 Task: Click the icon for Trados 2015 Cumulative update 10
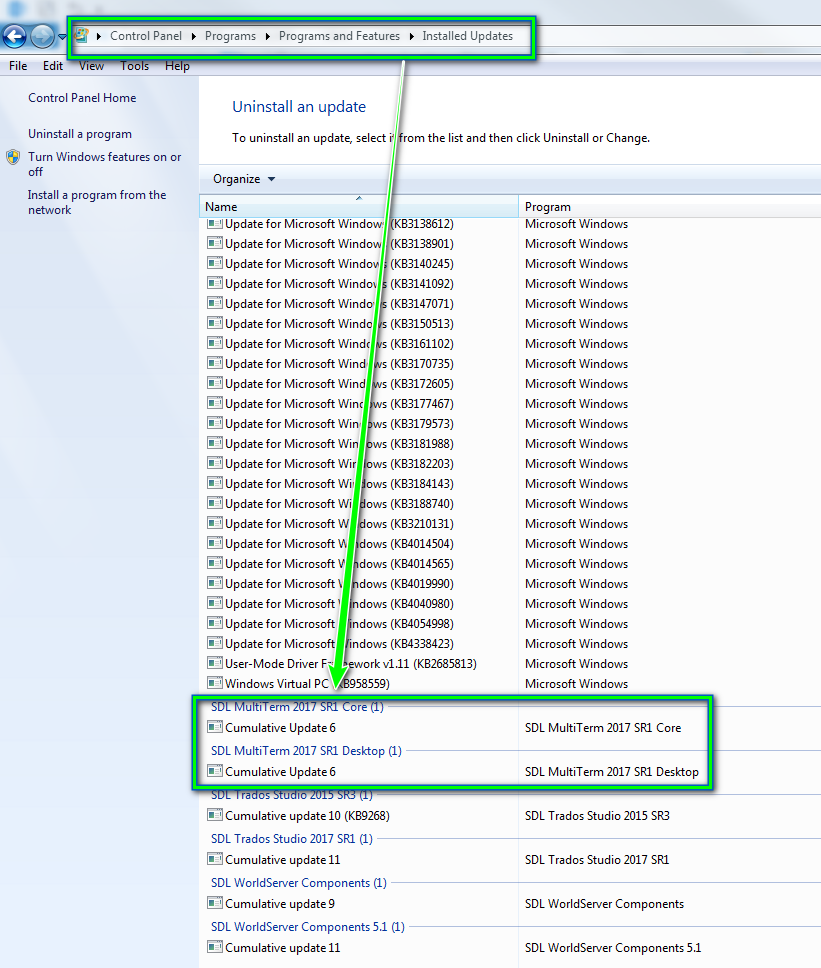pos(214,816)
